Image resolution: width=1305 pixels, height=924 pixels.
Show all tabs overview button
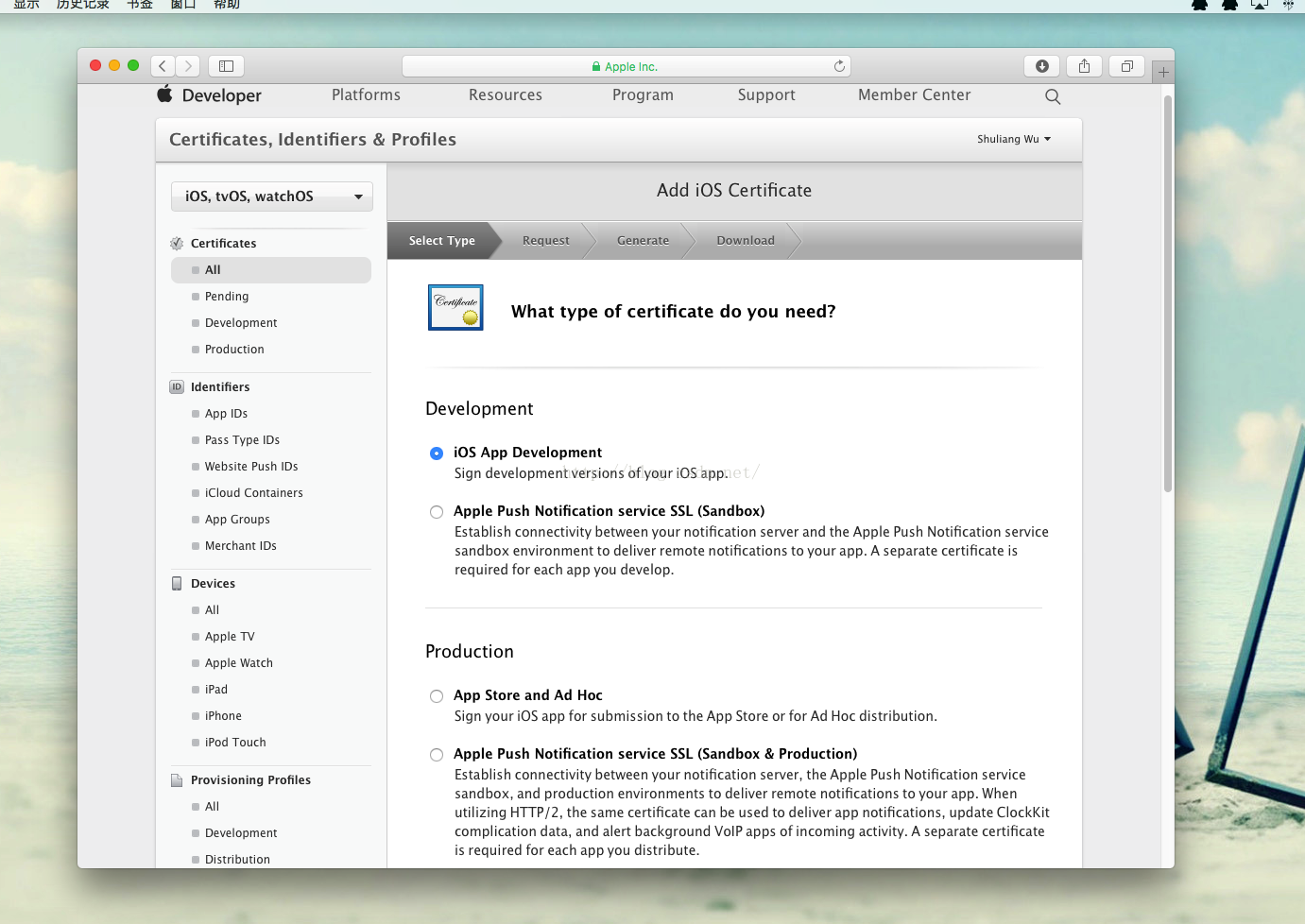[x=1126, y=66]
